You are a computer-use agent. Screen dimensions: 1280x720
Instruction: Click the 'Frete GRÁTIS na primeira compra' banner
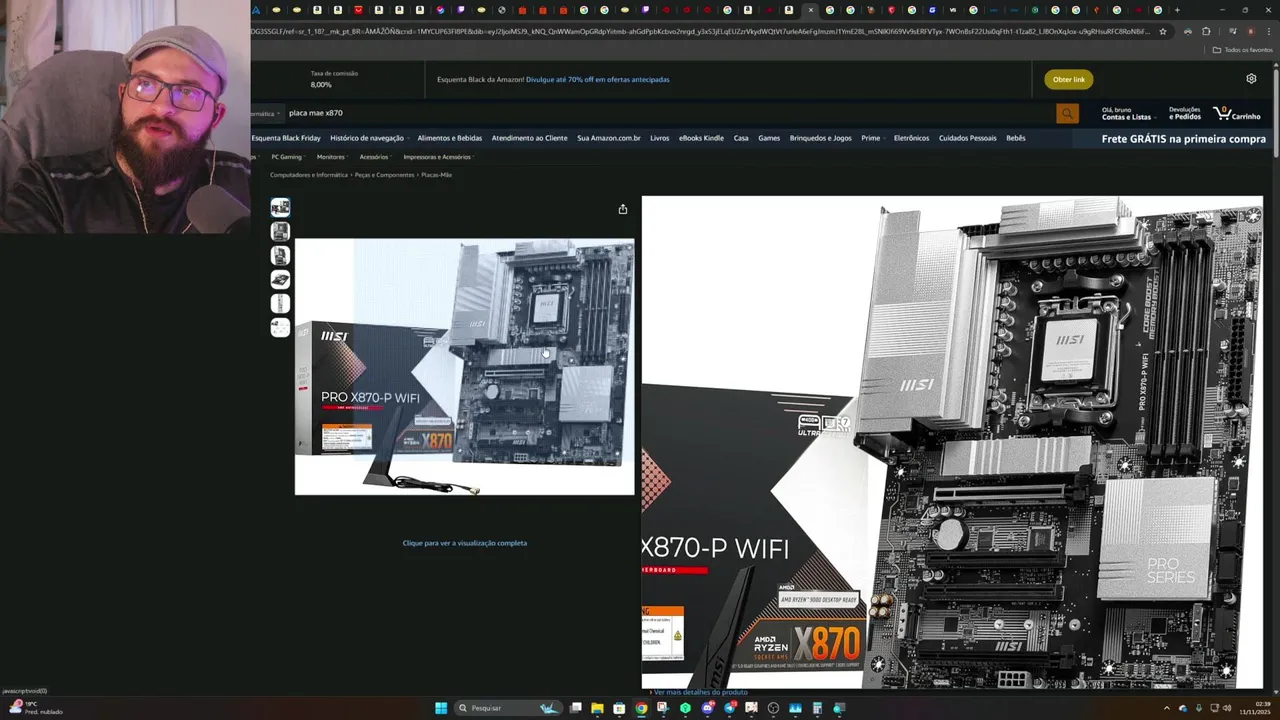[x=1184, y=139]
